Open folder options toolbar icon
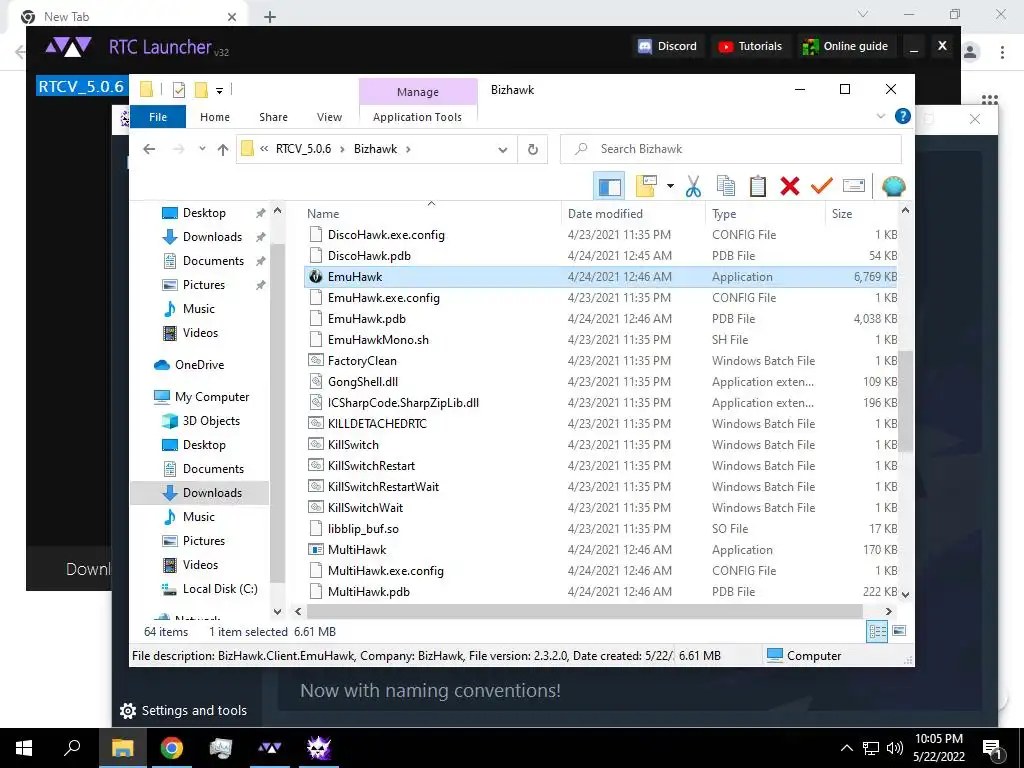Image resolution: width=1024 pixels, height=768 pixels. pos(646,187)
